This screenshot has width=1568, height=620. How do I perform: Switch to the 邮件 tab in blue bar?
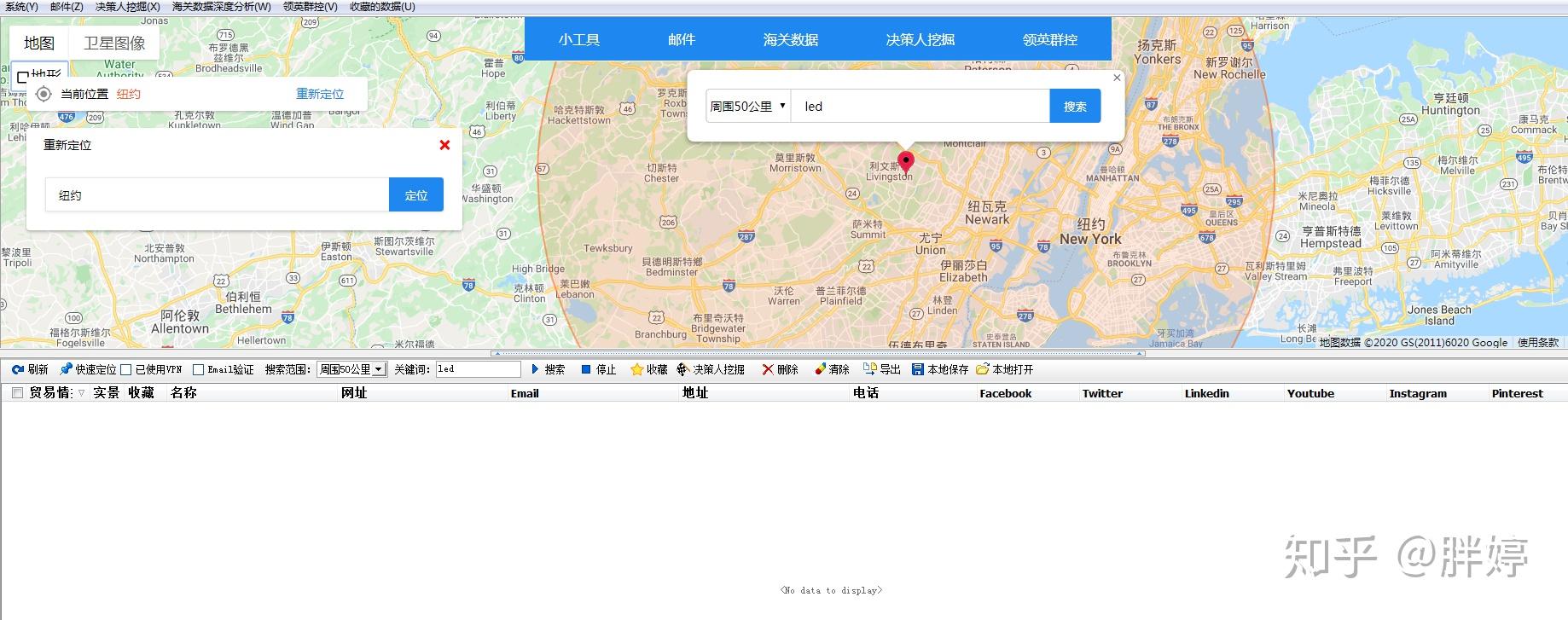[x=682, y=39]
